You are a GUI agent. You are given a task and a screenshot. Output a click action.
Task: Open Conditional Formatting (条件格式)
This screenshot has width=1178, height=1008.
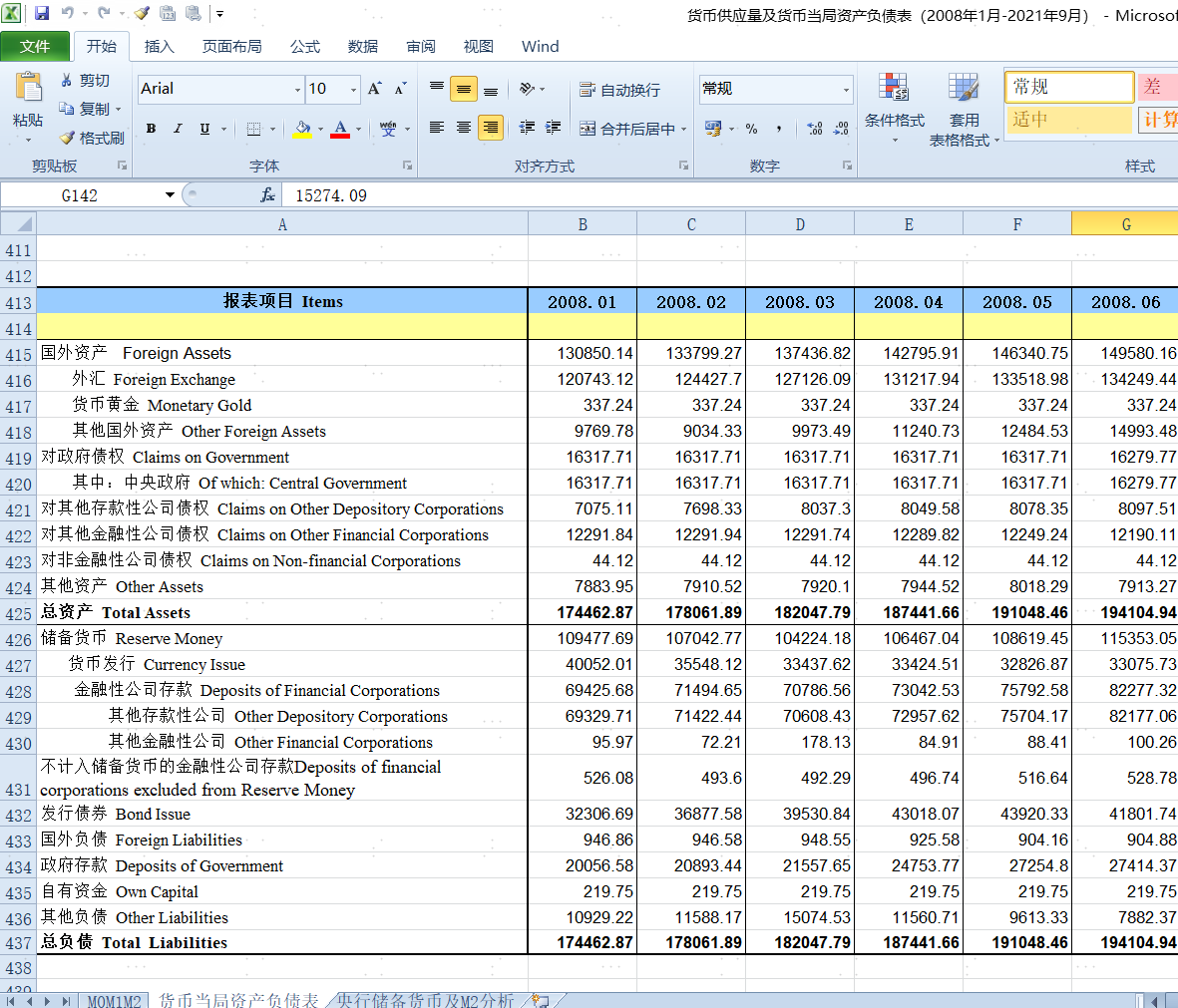[894, 103]
